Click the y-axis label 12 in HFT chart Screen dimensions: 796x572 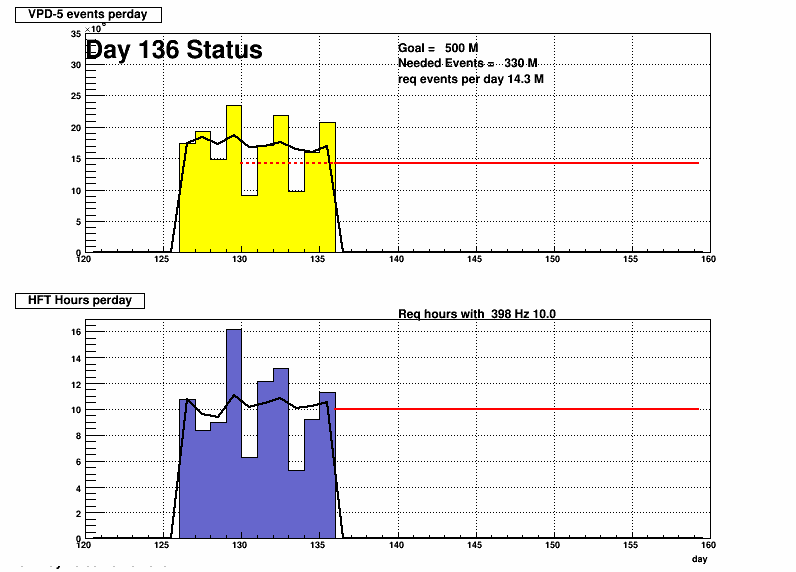pos(76,385)
